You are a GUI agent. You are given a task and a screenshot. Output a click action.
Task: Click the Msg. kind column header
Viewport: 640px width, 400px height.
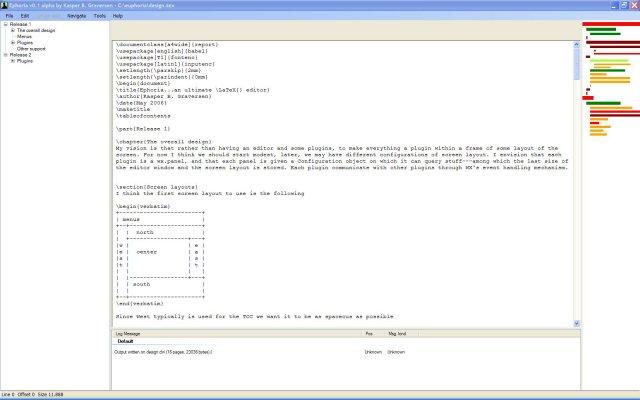click(x=397, y=333)
